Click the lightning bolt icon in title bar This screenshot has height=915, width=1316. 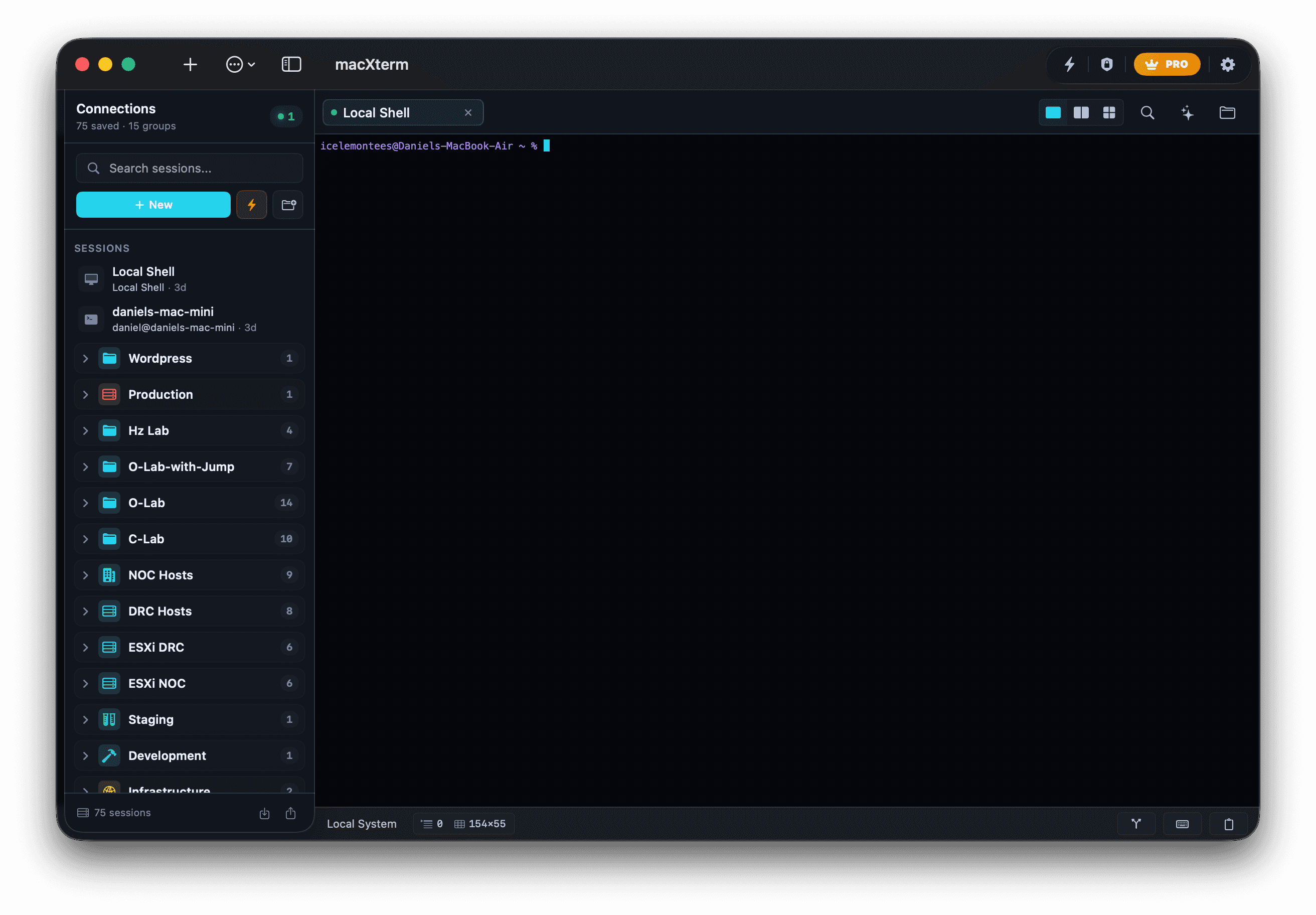coord(1070,64)
